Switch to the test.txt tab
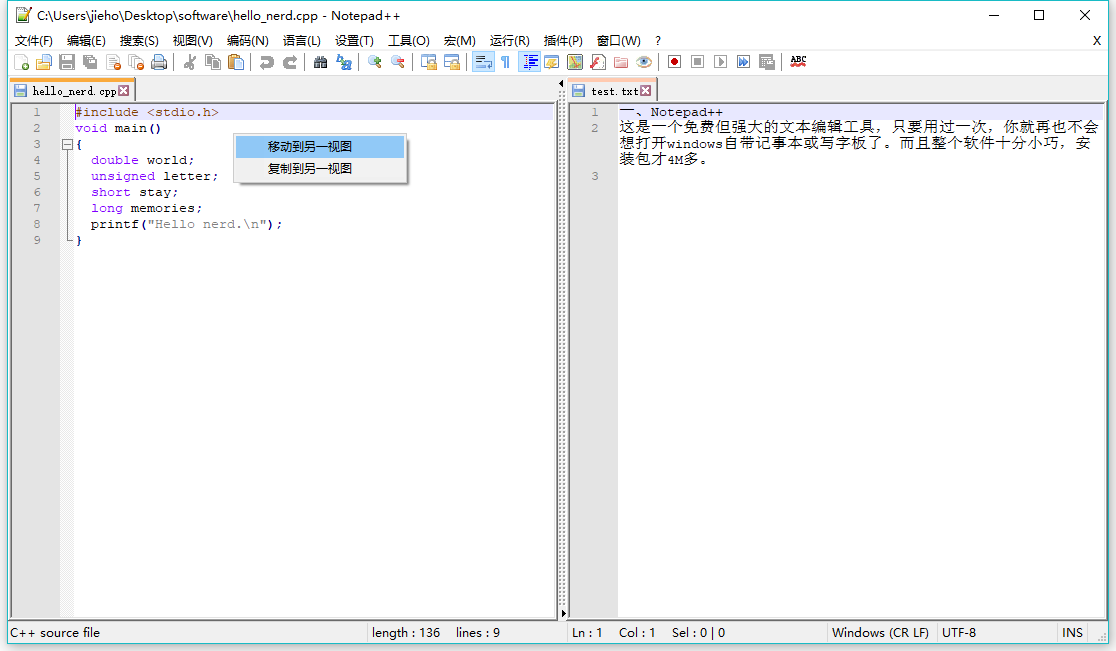Screen dimensions: 1116x651 click(x=613, y=88)
